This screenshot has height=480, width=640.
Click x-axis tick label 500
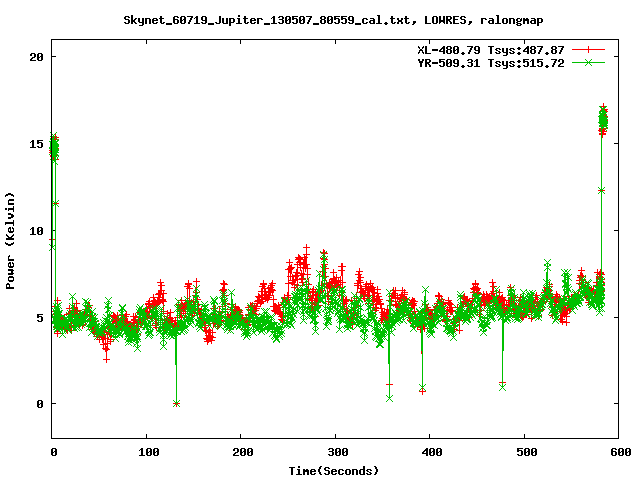(x=526, y=452)
